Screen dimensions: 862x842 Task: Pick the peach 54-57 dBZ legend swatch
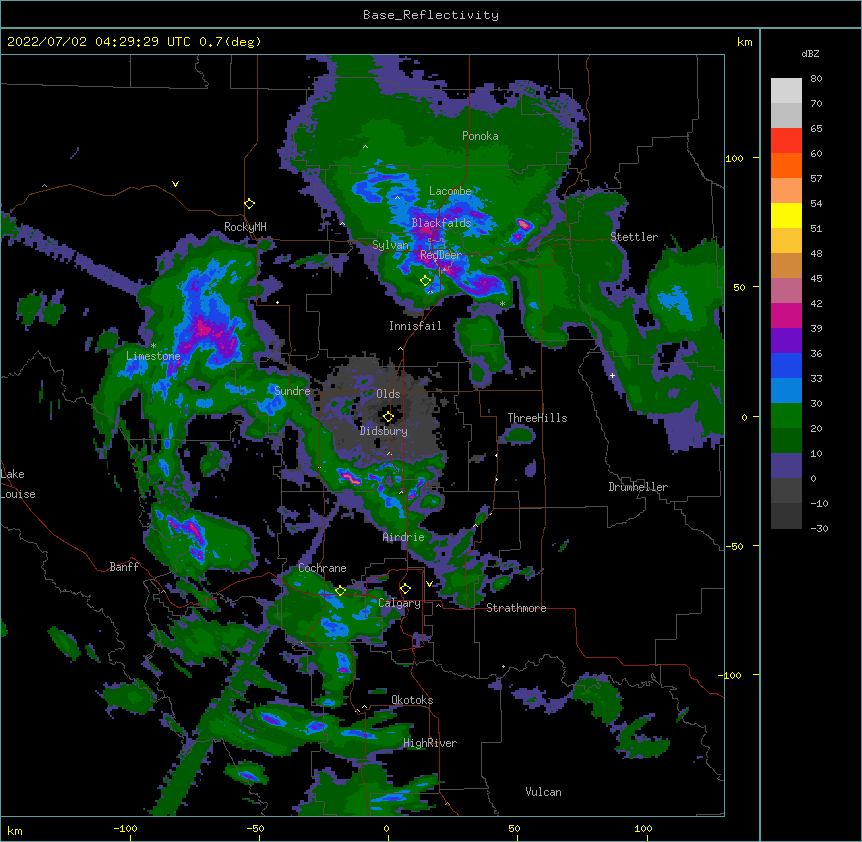[x=786, y=191]
